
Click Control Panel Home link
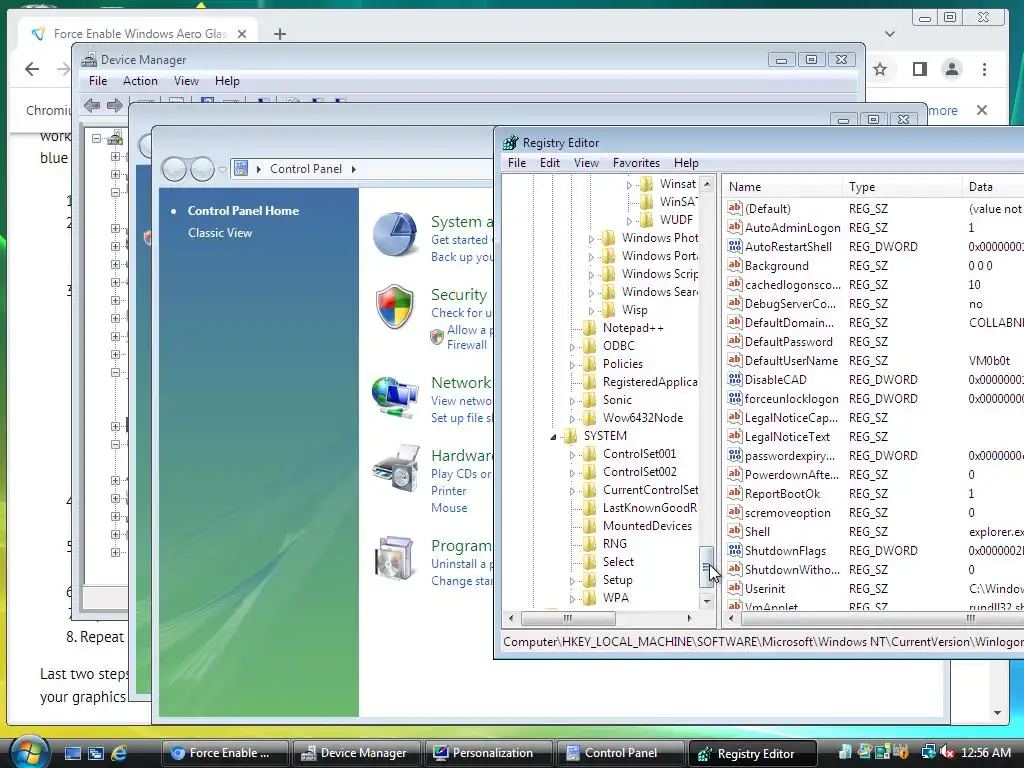[x=243, y=210]
